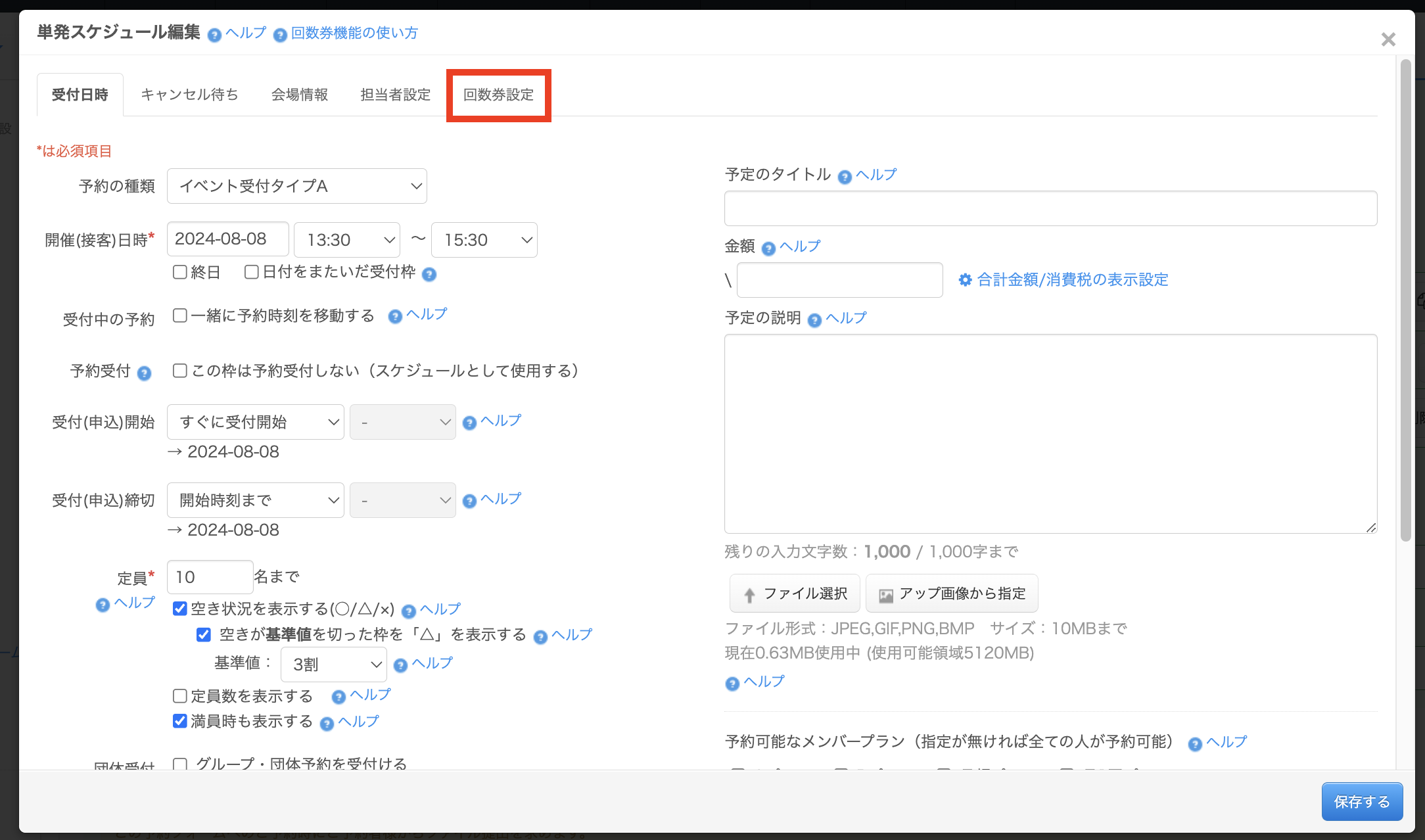Click the dialog vertical scrollbar
This screenshot has width=1425, height=840.
(1405, 300)
